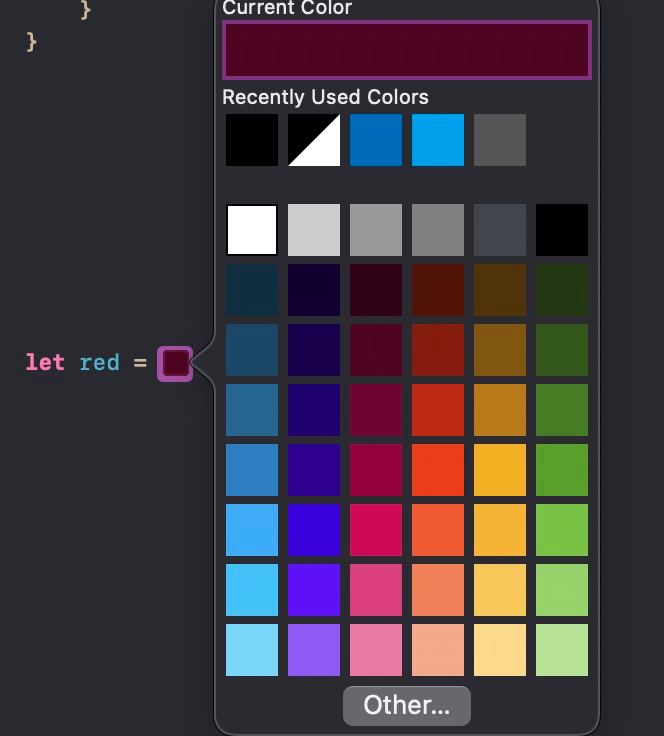Viewport: 664px width, 736px height.
Task: Select the pale green swatch in bottom row
Action: coord(562,650)
